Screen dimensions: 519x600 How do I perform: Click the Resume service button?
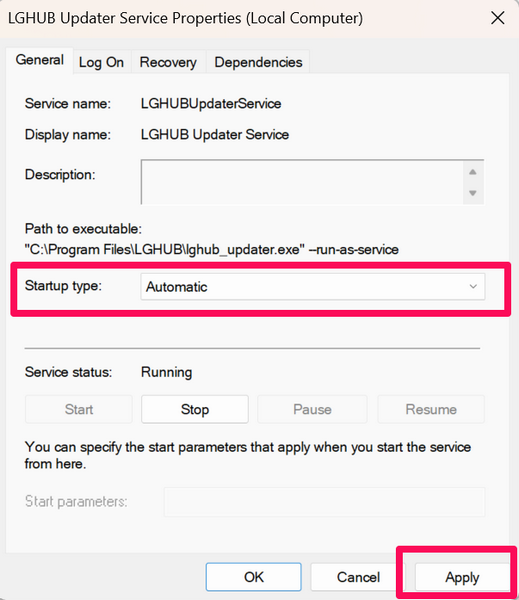(x=431, y=409)
